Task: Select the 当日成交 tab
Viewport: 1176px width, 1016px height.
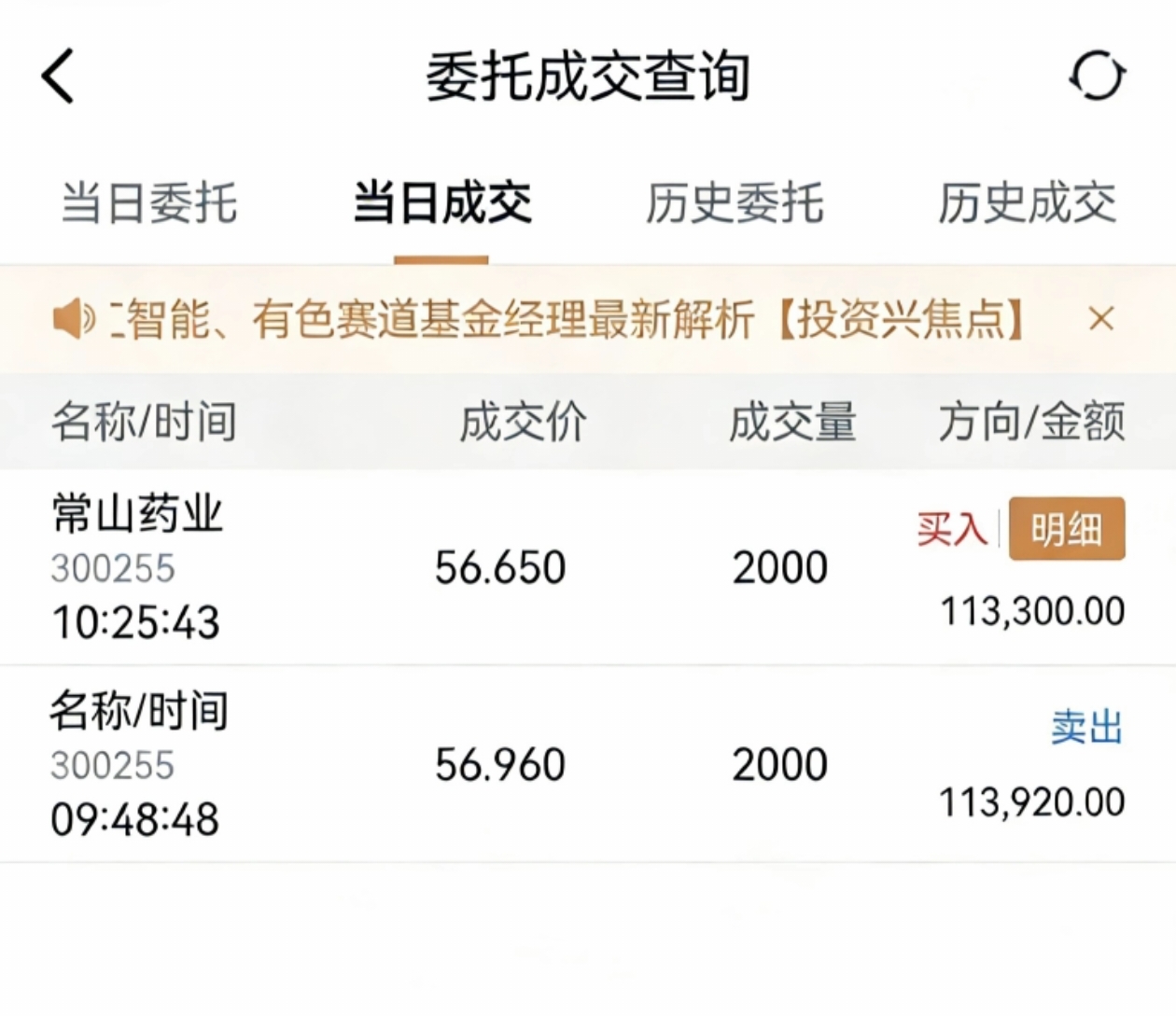Action: 441,203
